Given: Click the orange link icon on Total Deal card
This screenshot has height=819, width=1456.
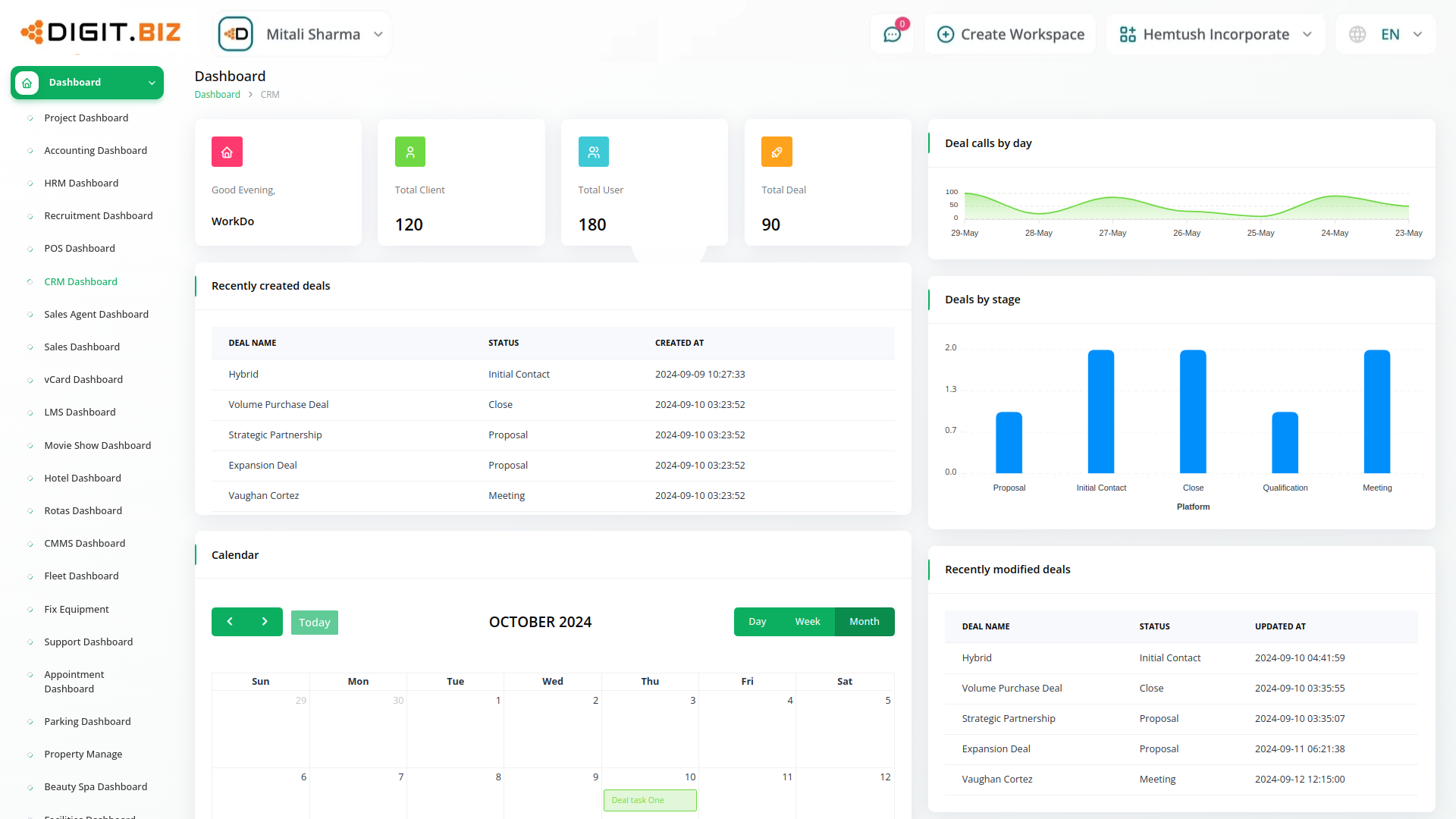Looking at the screenshot, I should click(777, 152).
